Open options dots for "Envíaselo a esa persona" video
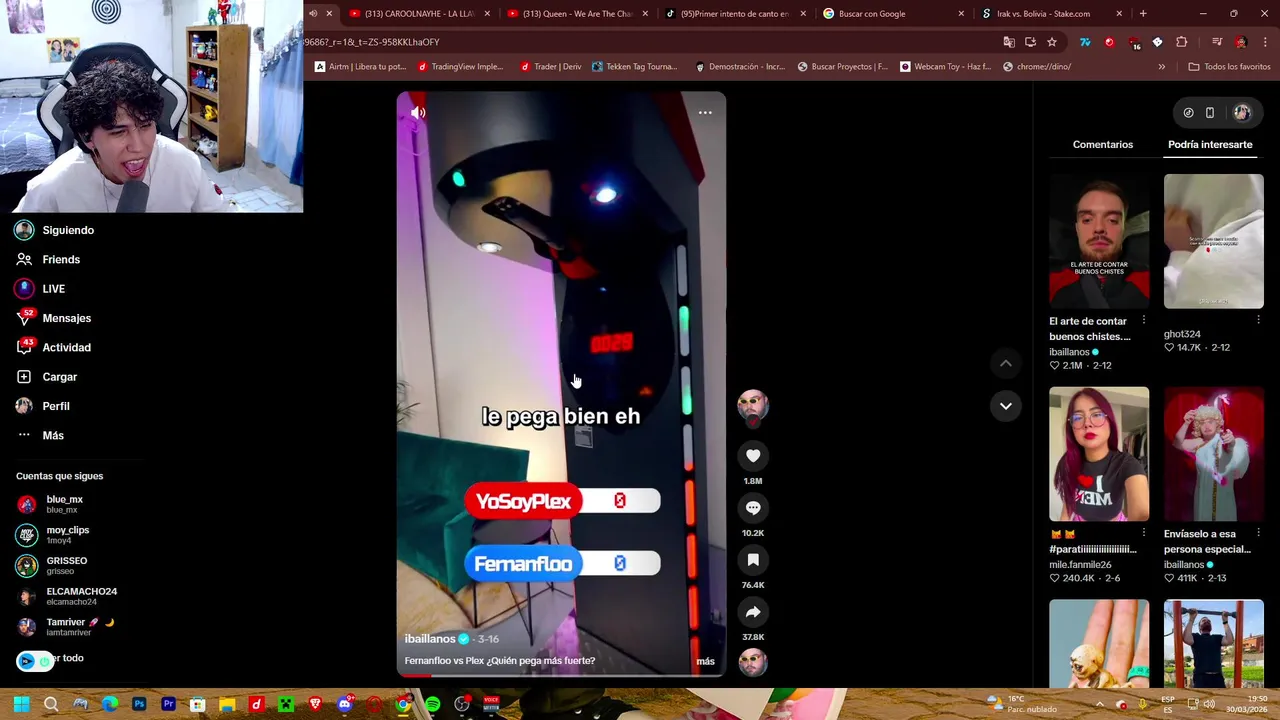This screenshot has height=720, width=1280. [1258, 534]
